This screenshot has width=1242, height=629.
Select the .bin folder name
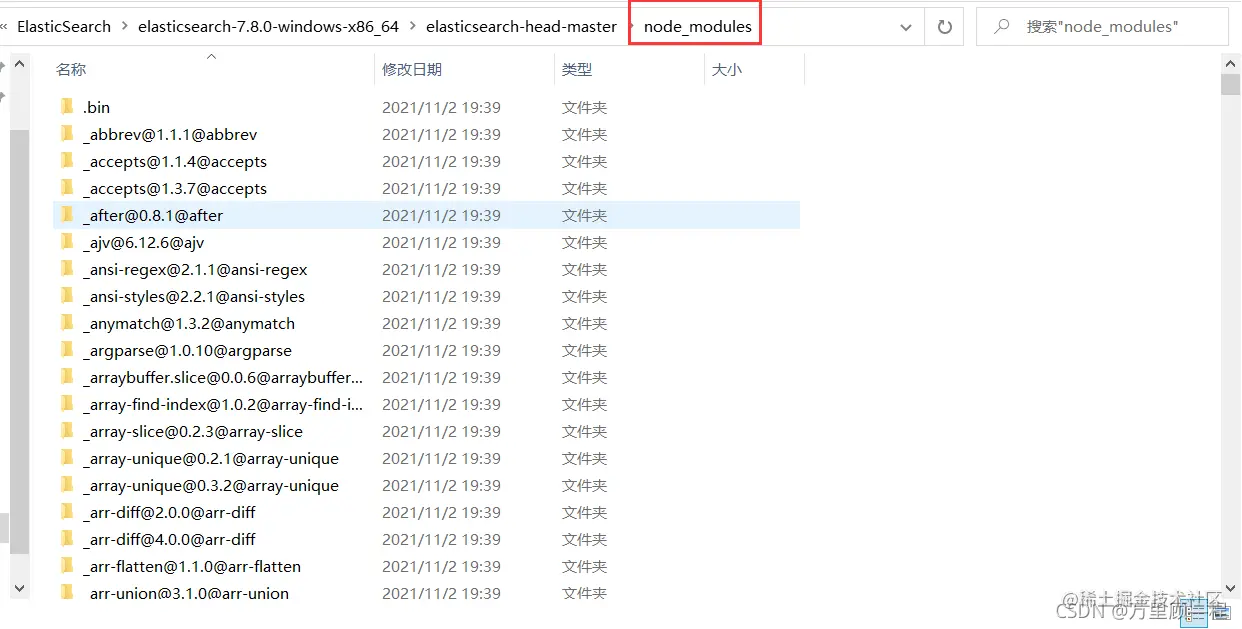point(96,107)
